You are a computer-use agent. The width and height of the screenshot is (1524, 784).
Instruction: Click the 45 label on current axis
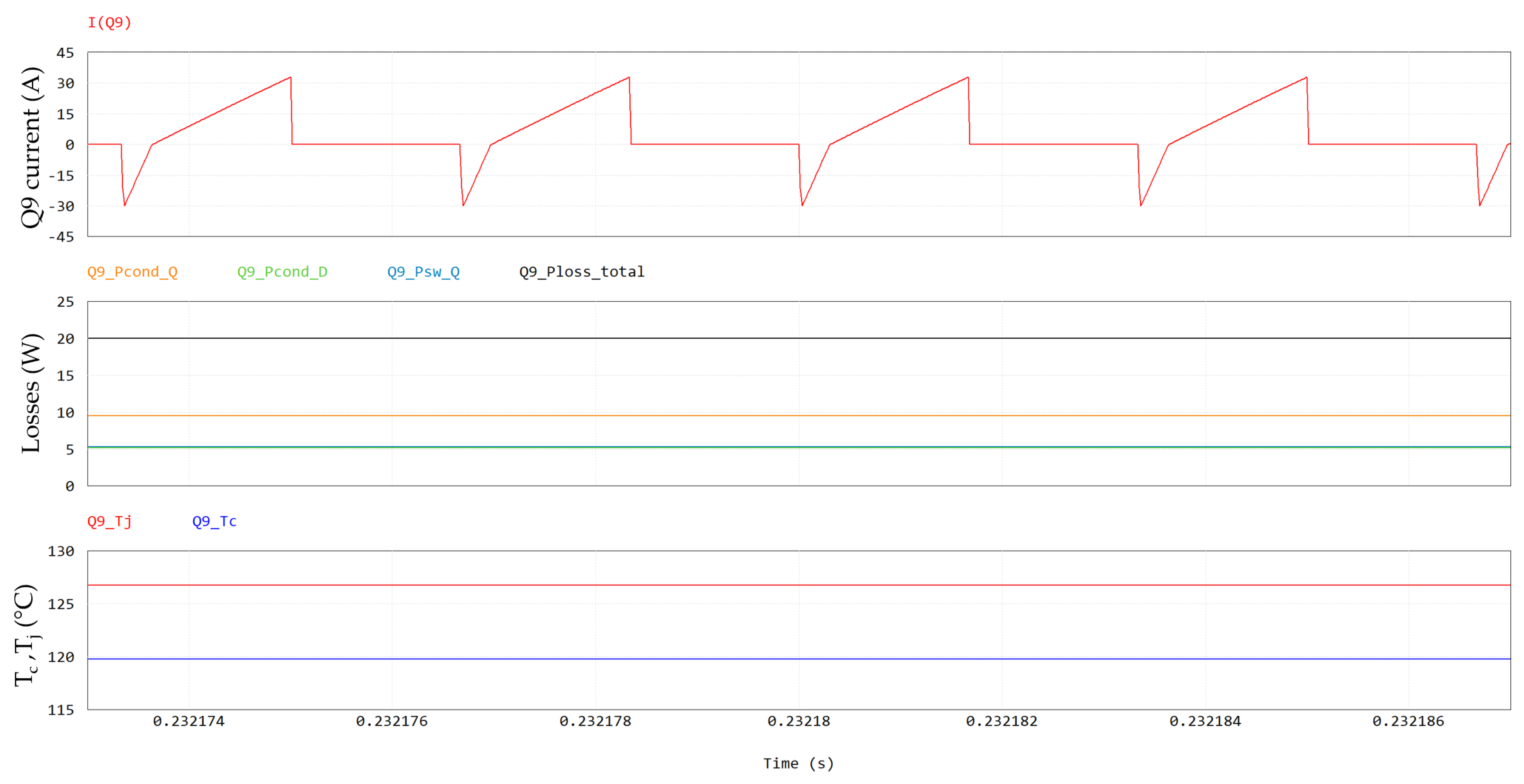[65, 53]
